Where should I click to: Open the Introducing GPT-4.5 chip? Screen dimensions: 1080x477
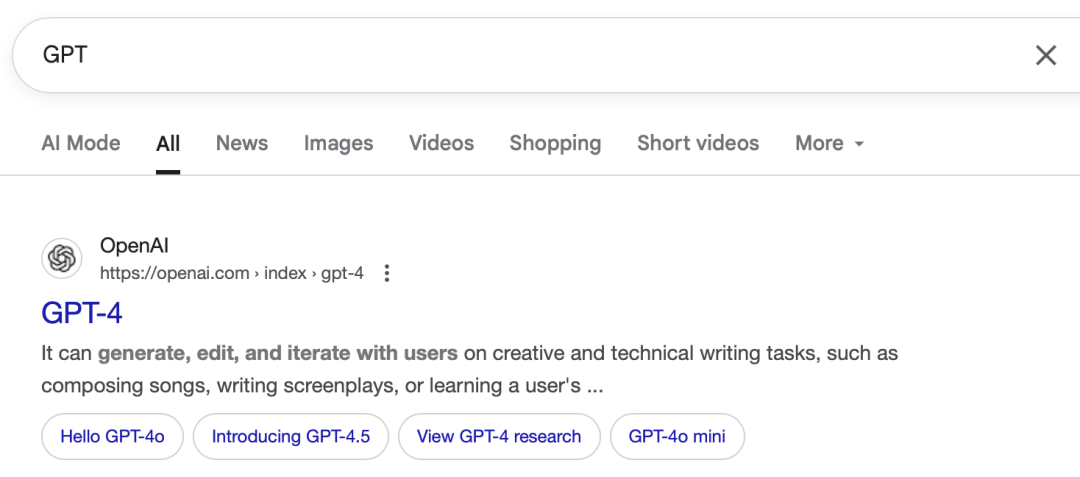291,436
